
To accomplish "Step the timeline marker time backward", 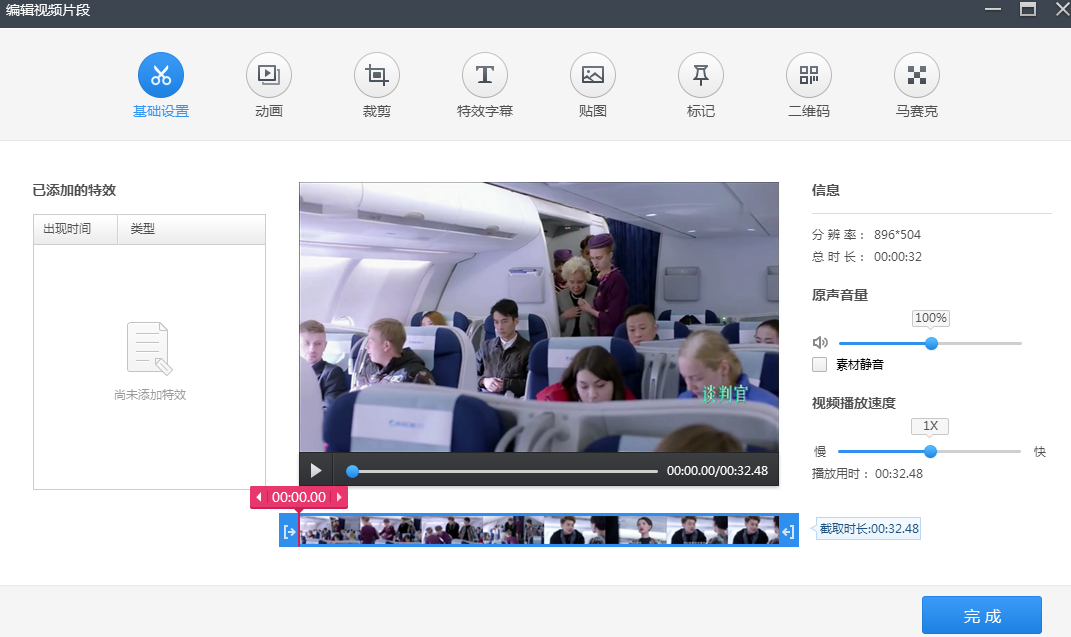I will (x=259, y=497).
